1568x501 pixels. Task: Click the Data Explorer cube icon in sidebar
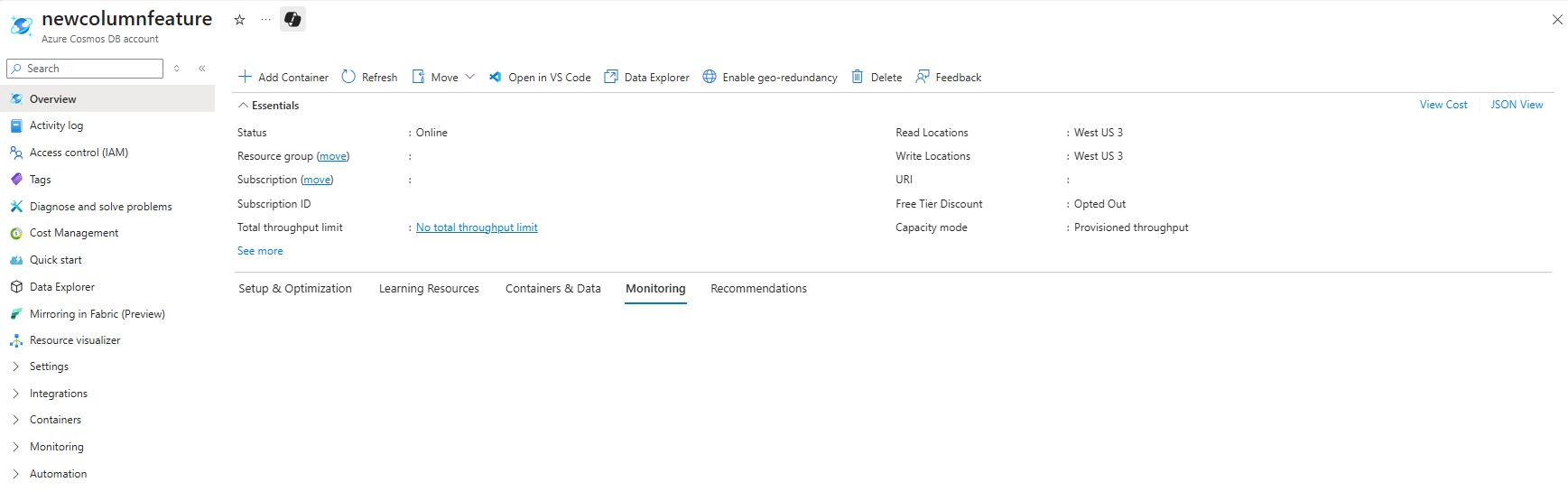tap(16, 287)
